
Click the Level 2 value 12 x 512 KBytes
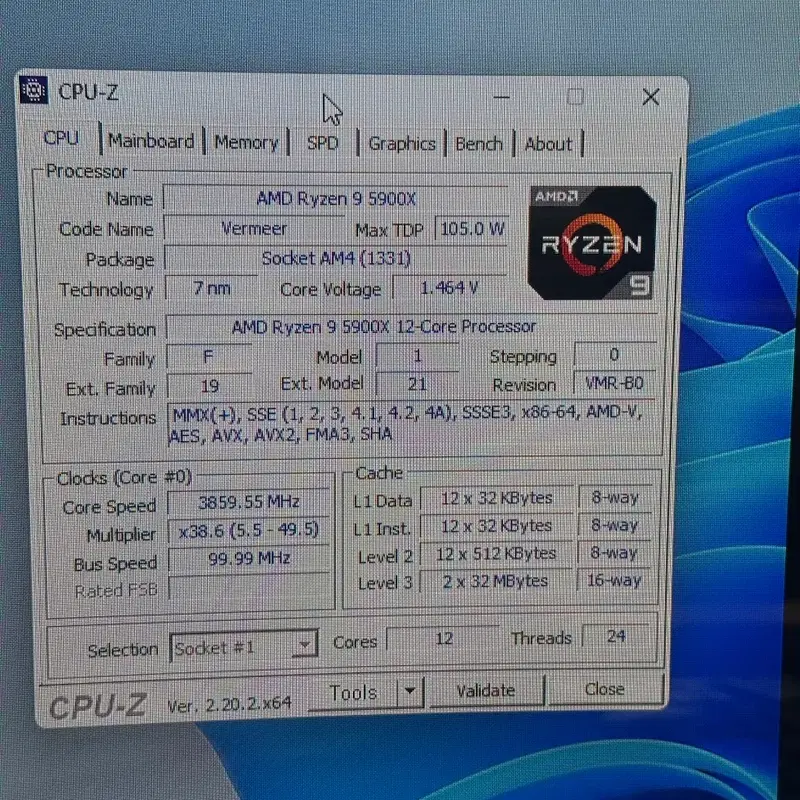[496, 554]
